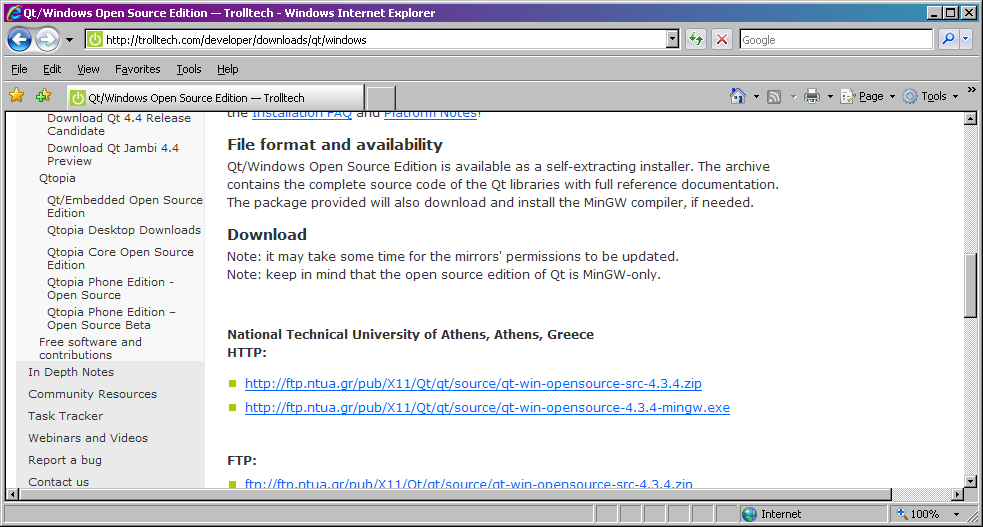The height and width of the screenshot is (527, 983).
Task: Click the Platform Notes link
Action: pyautogui.click(x=430, y=113)
